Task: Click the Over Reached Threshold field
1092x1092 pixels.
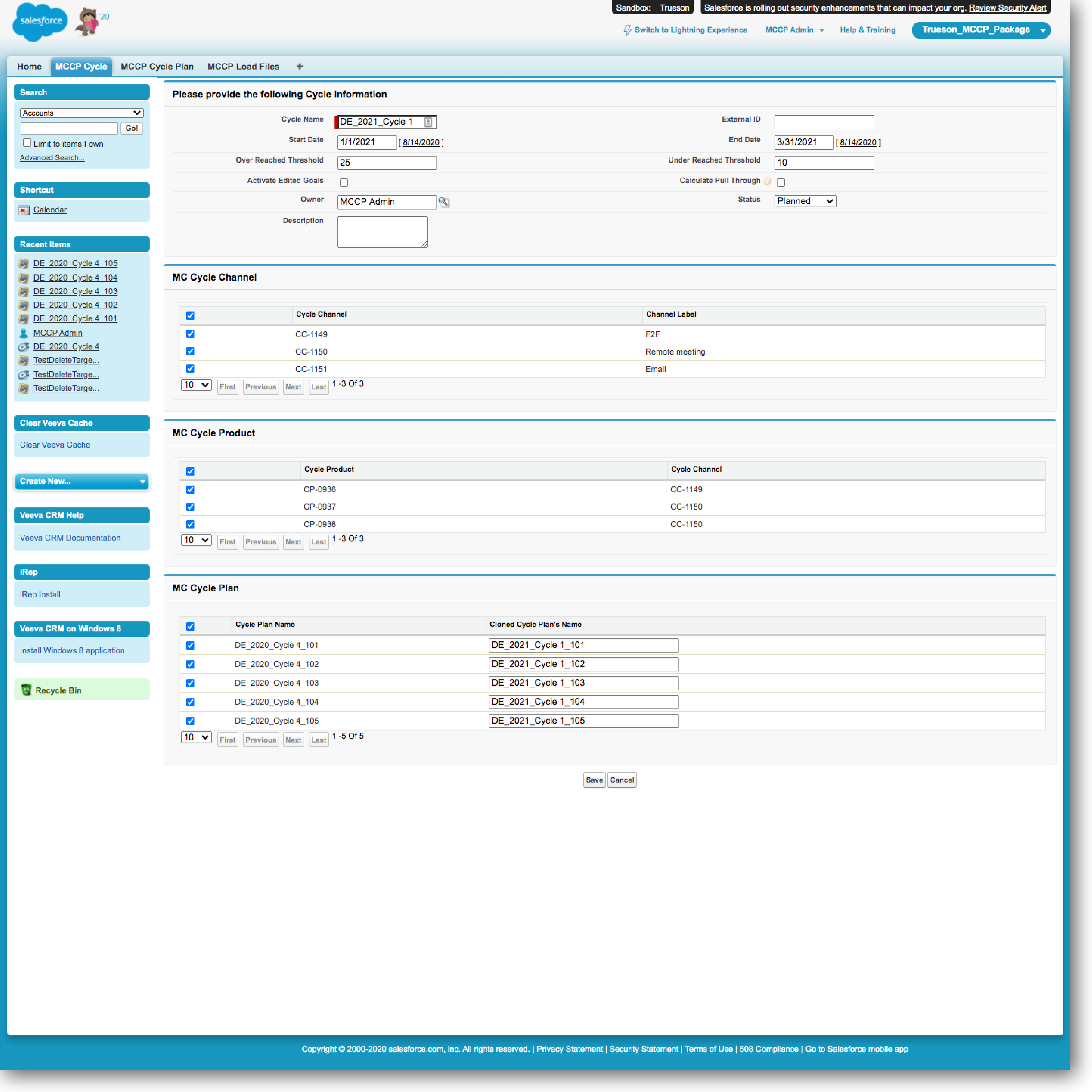Action: [x=387, y=163]
